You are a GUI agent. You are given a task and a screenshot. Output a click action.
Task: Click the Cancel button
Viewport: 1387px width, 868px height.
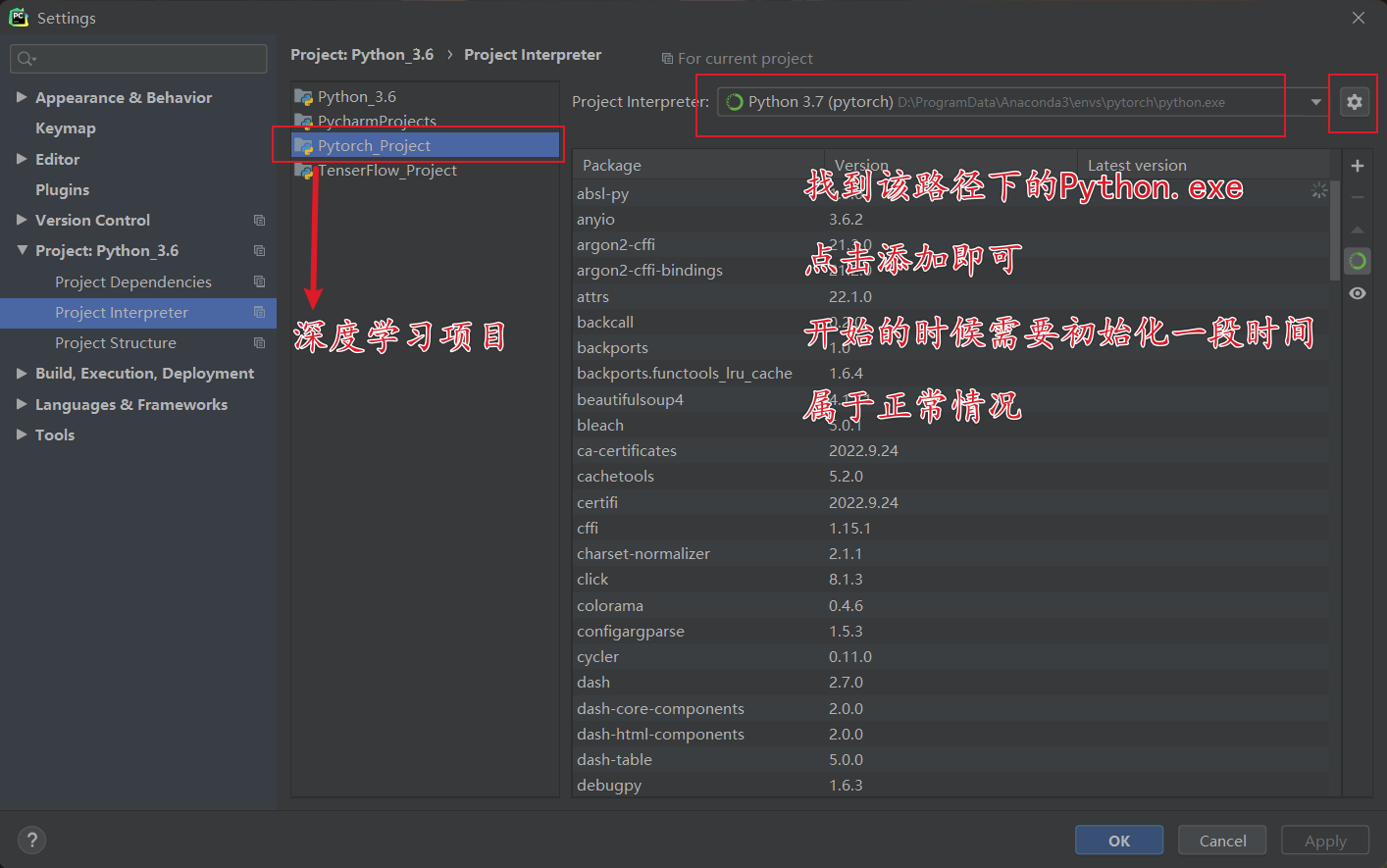click(1222, 841)
